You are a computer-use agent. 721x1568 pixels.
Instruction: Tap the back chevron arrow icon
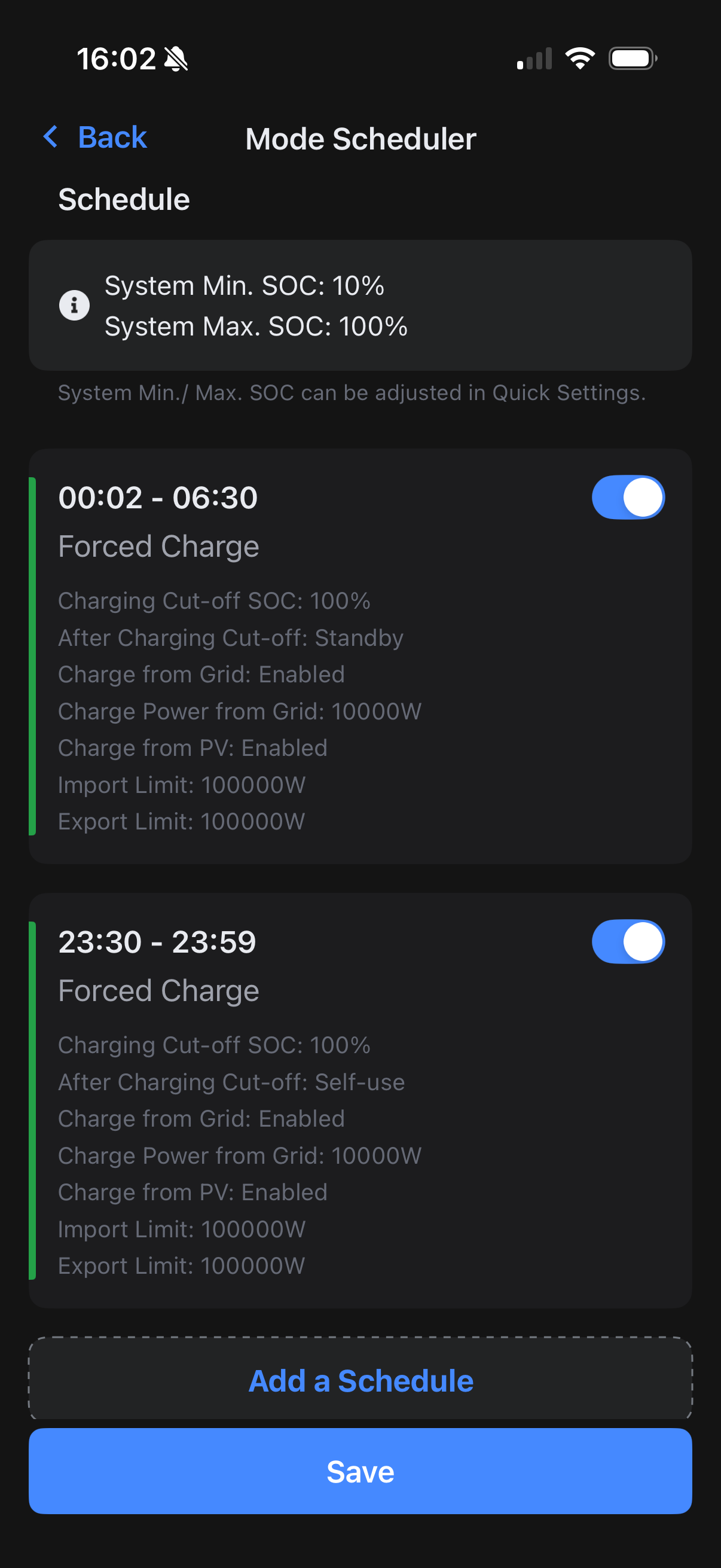click(50, 137)
